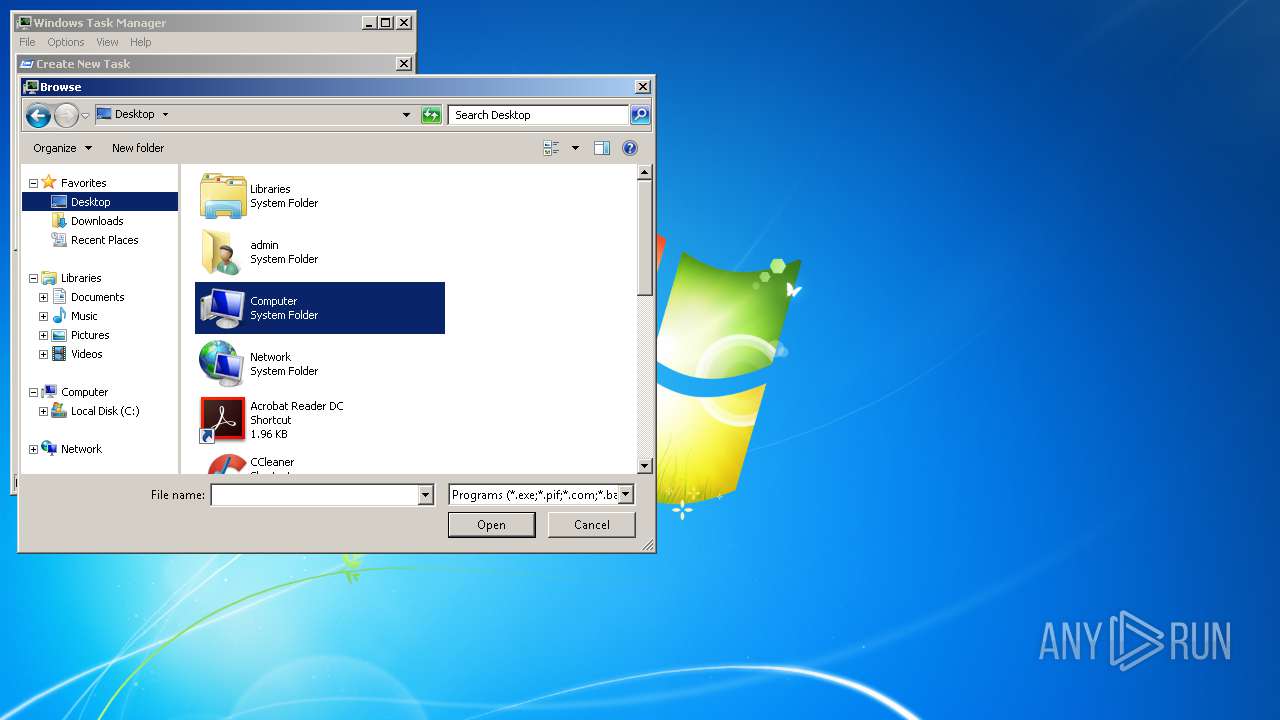Click the Cancel button
This screenshot has height=720, width=1280.
pyautogui.click(x=592, y=525)
